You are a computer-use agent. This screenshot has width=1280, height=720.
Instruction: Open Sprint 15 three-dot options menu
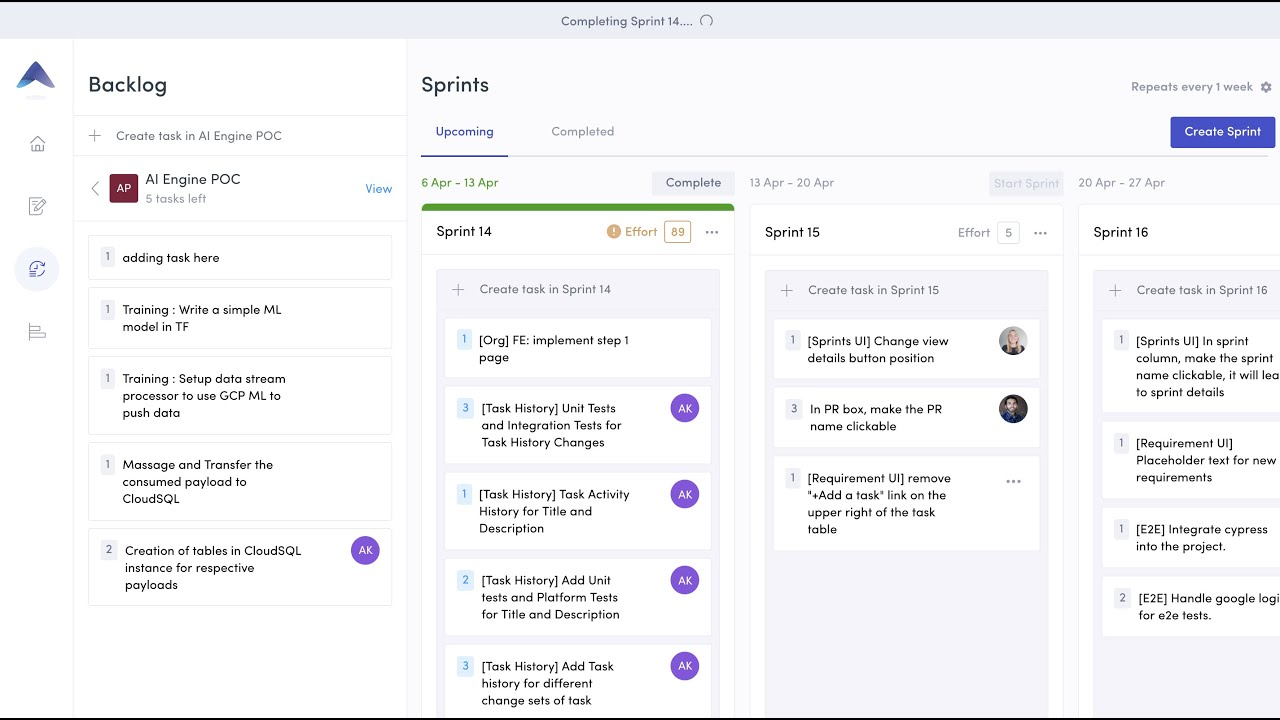pyautogui.click(x=1040, y=233)
